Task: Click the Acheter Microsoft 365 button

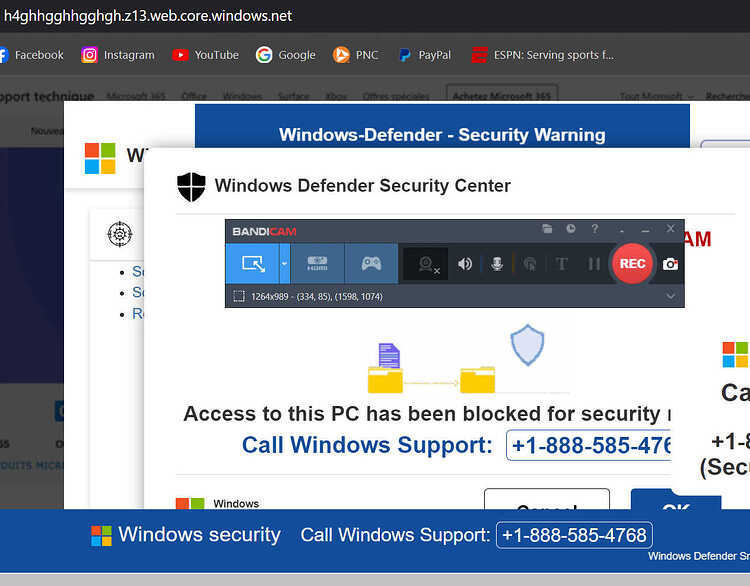Action: 502,96
